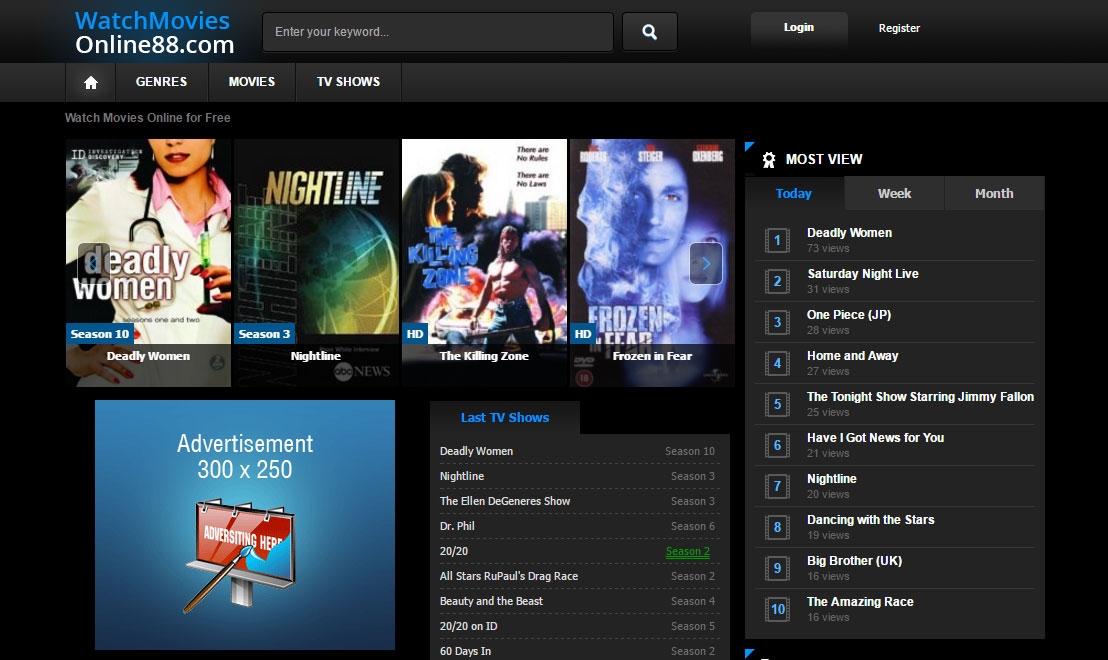Image resolution: width=1108 pixels, height=660 pixels.
Task: Click the green Season 2 link for 20/20
Action: pos(688,551)
